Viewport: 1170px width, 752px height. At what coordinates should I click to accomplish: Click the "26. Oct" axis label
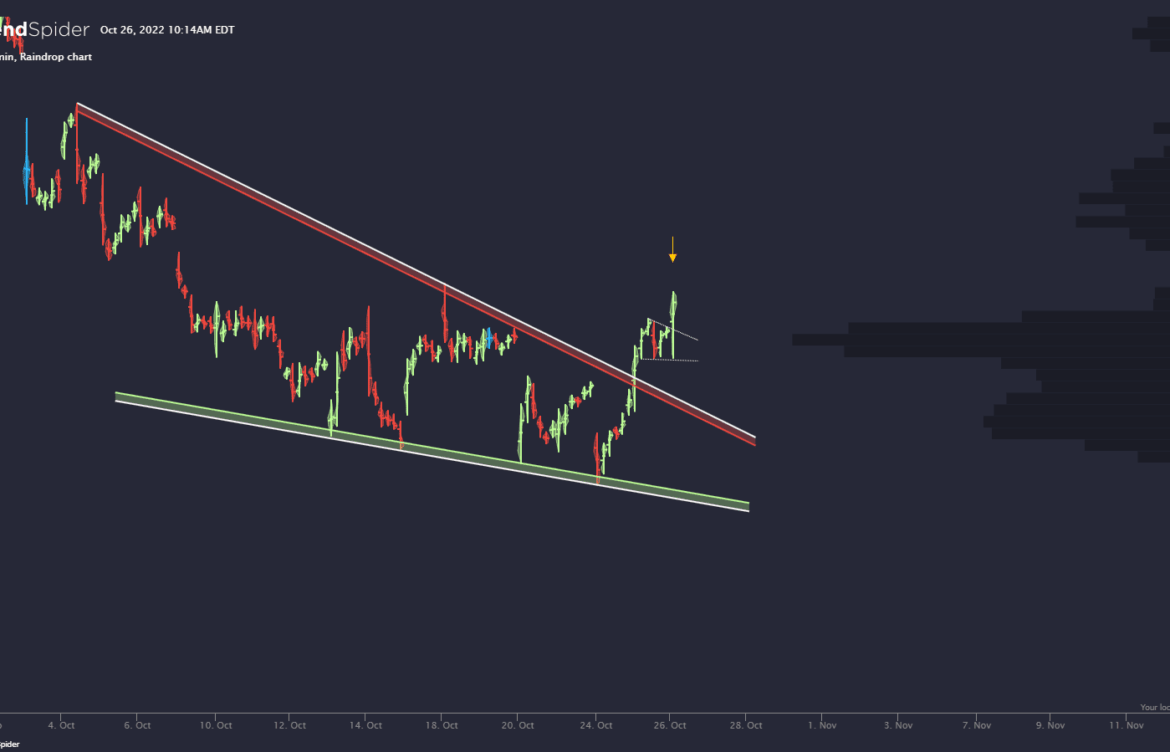click(x=671, y=724)
